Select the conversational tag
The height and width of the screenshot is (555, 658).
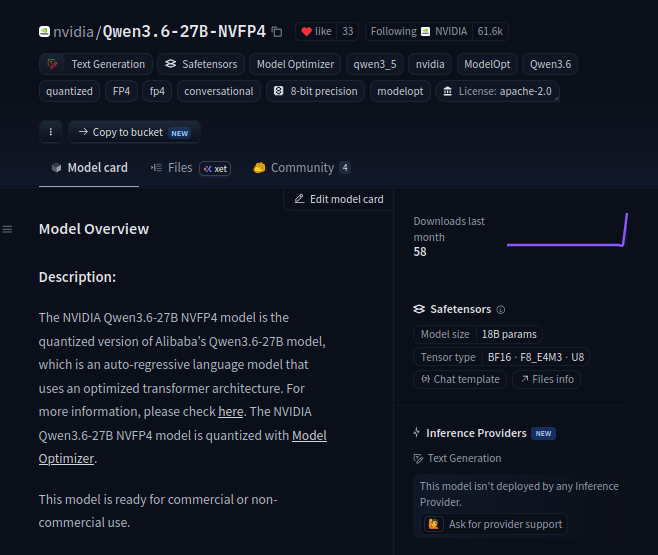pos(219,91)
